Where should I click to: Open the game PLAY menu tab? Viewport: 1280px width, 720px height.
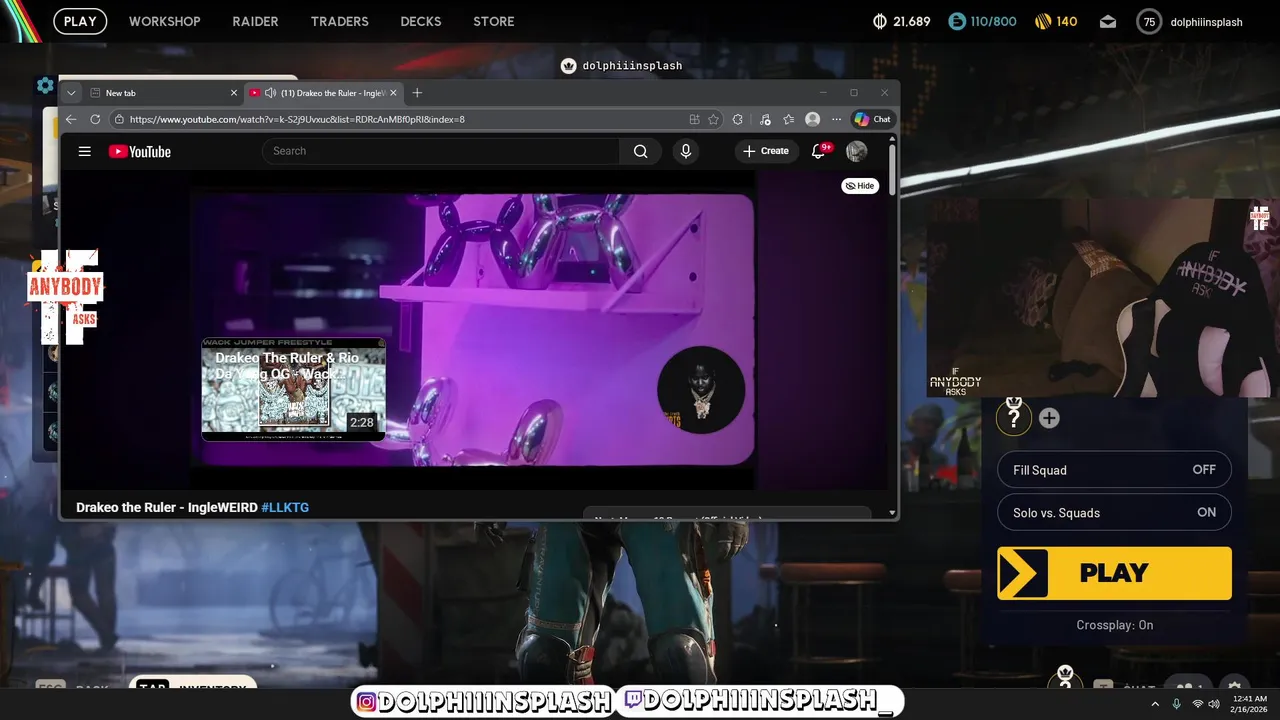pos(80,21)
